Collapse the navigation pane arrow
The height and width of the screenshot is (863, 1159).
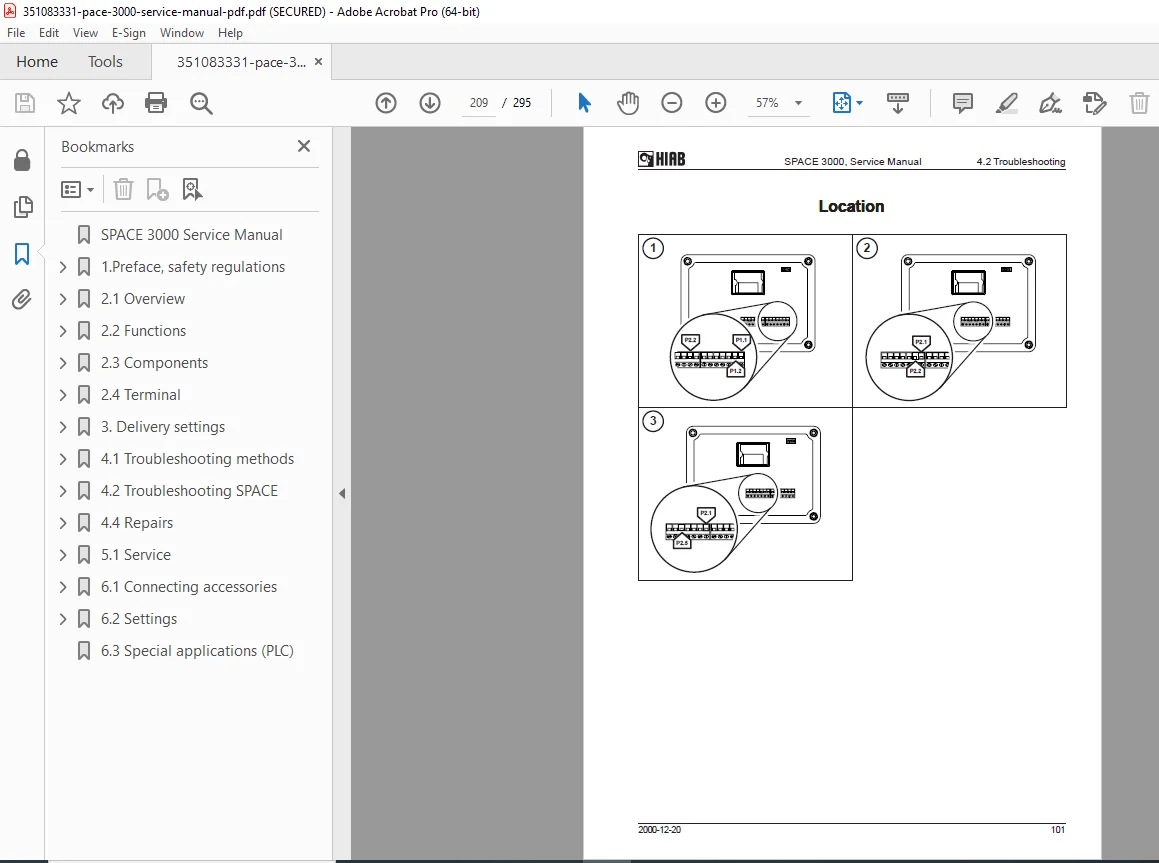(x=341, y=494)
